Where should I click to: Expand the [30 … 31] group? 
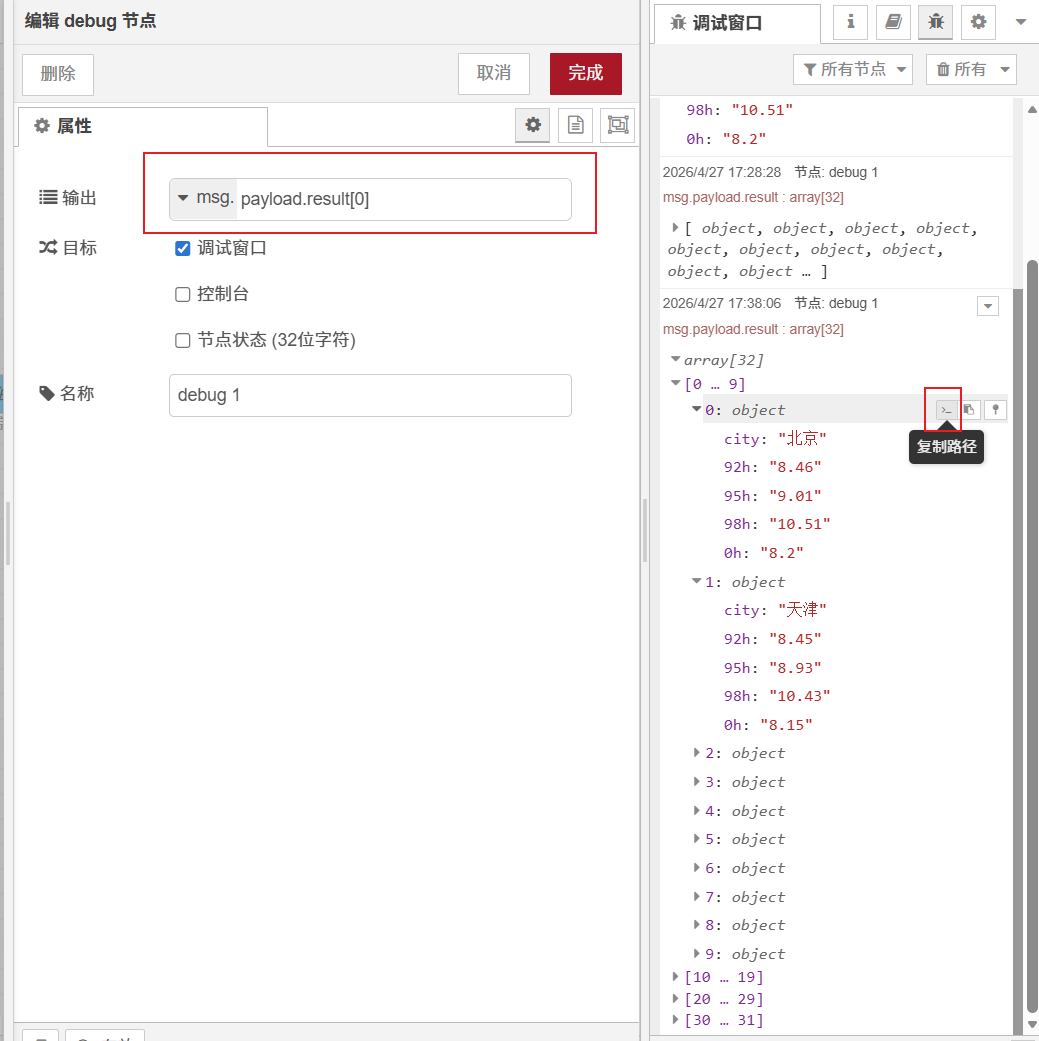675,1020
